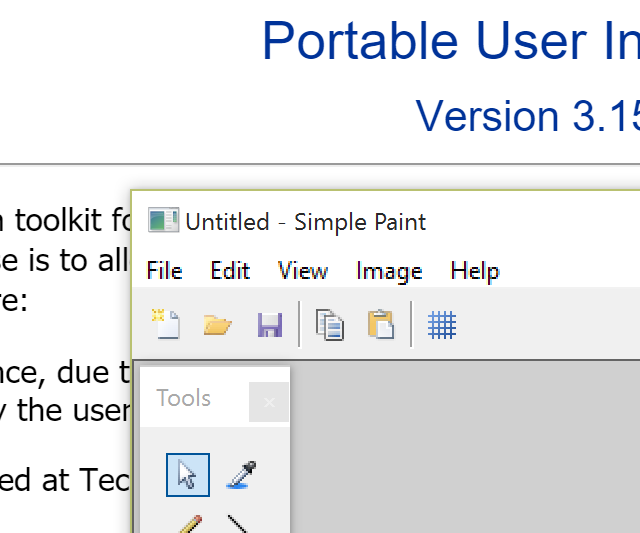Click the Paste clipboard icon

pos(381,324)
